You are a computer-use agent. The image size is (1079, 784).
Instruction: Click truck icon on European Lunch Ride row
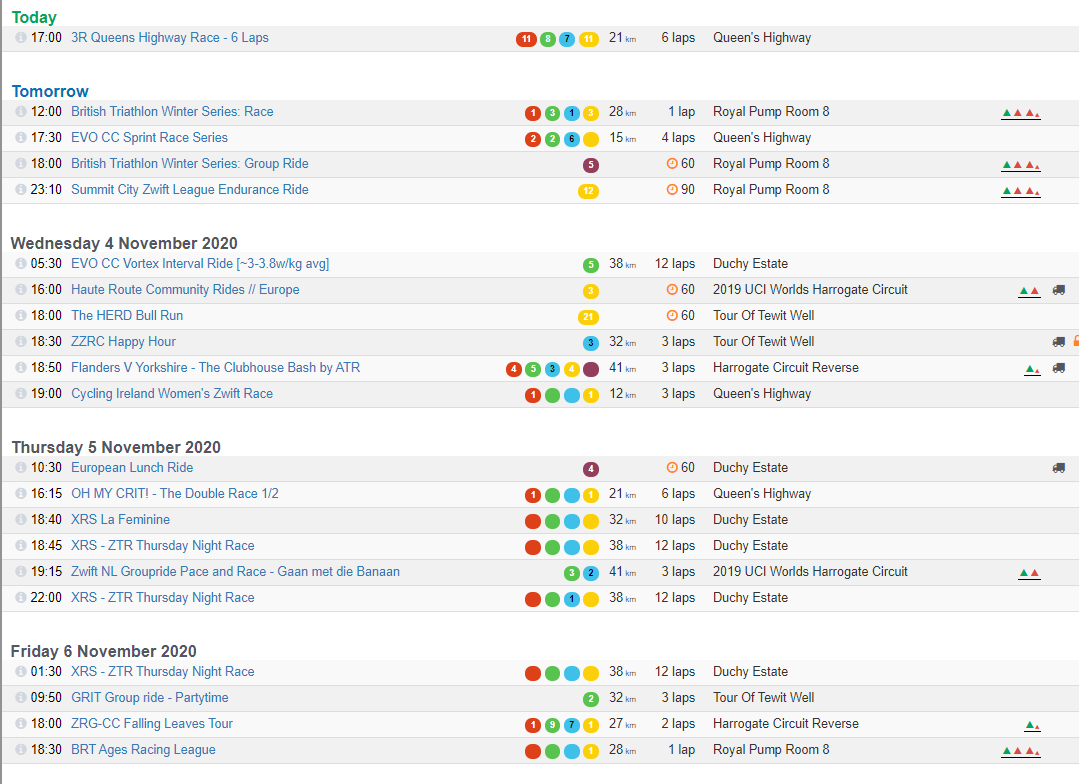coord(1059,467)
